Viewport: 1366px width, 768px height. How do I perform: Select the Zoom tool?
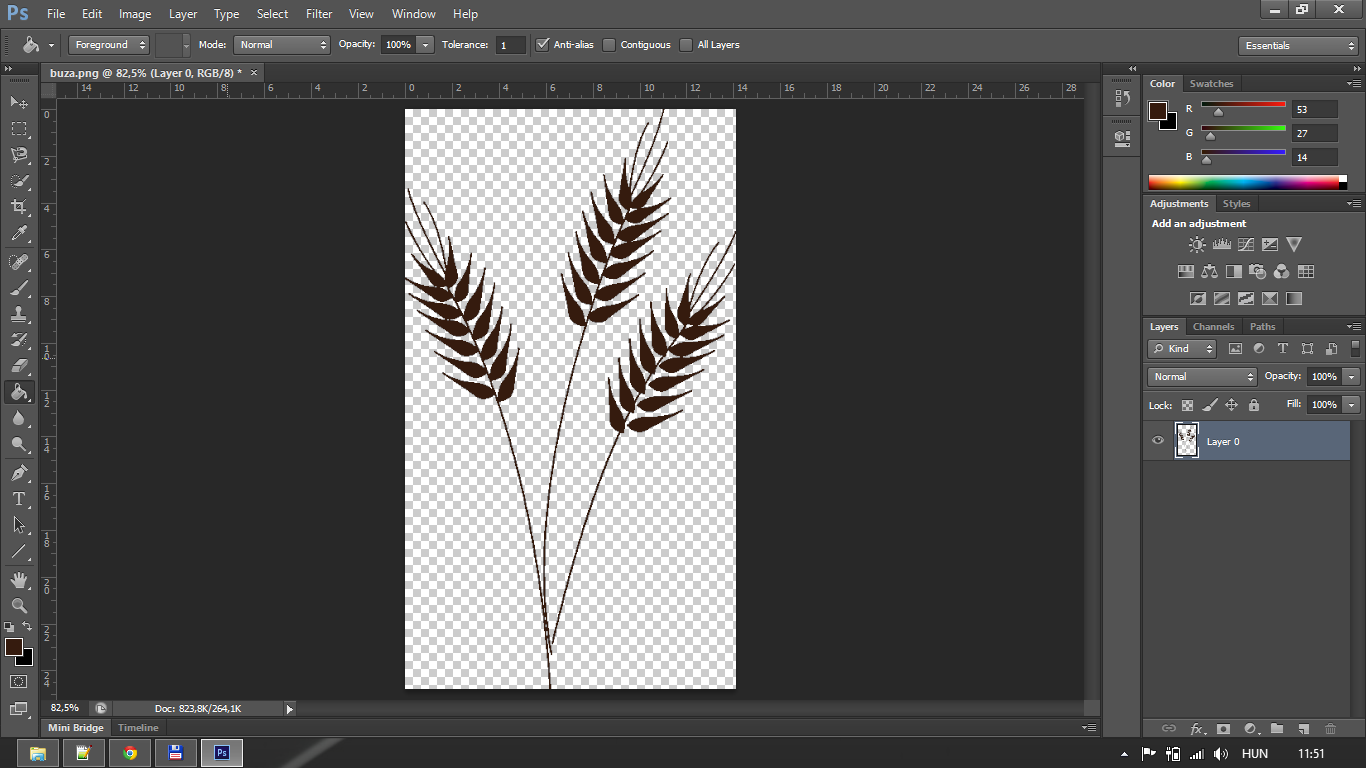pyautogui.click(x=19, y=605)
